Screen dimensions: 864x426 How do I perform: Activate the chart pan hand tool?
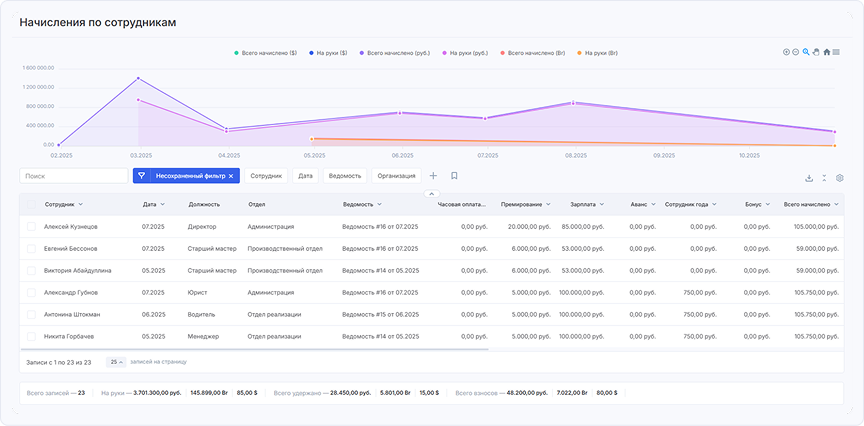click(x=816, y=52)
